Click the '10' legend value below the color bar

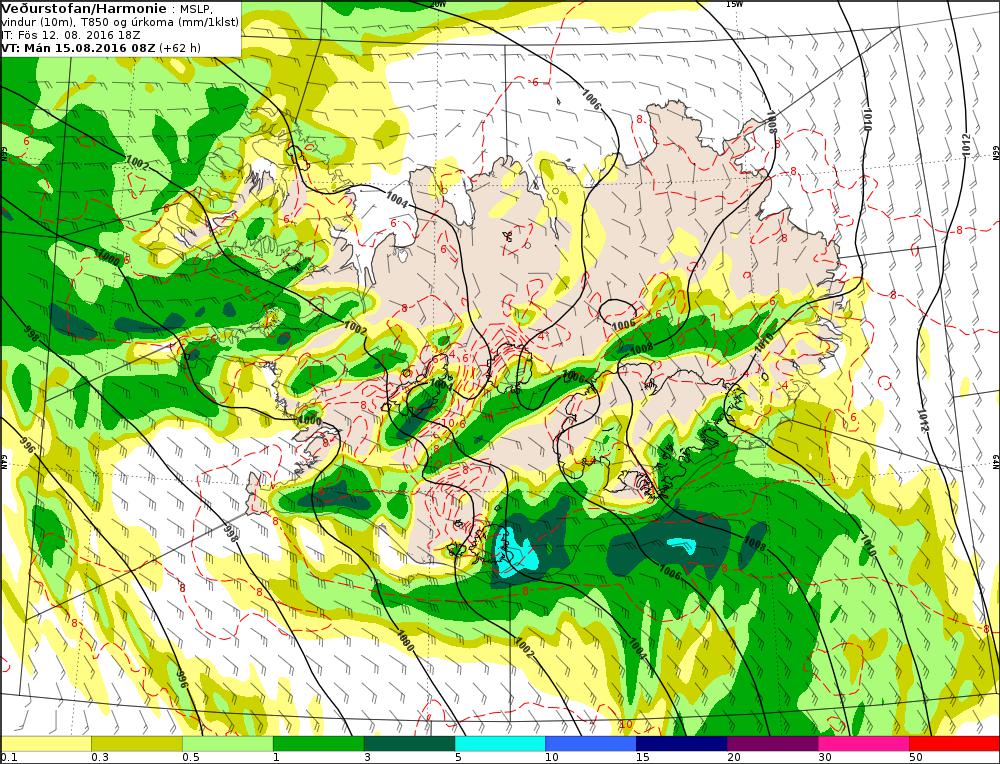click(552, 757)
